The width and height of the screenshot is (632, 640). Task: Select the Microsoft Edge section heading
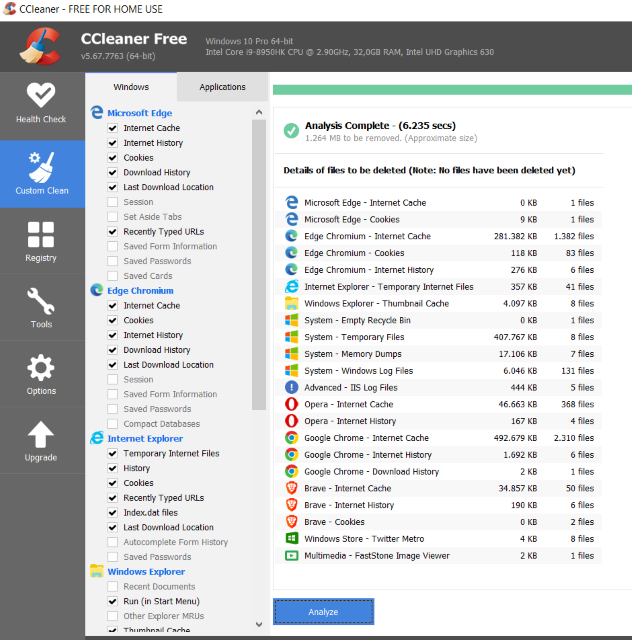[140, 113]
